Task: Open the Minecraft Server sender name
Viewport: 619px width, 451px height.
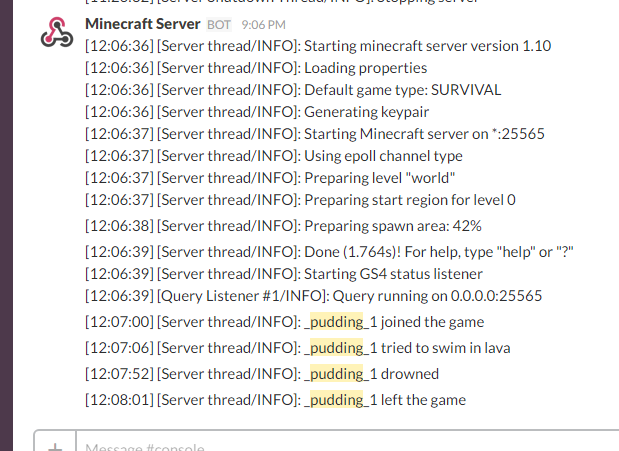Action: pos(143,24)
